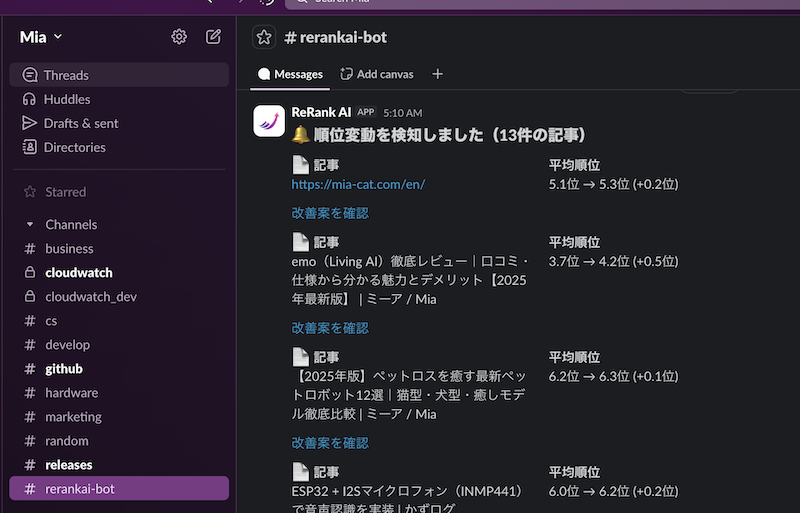
Task: Click the page icon above mia-cat.com link
Action: pyautogui.click(x=301, y=165)
